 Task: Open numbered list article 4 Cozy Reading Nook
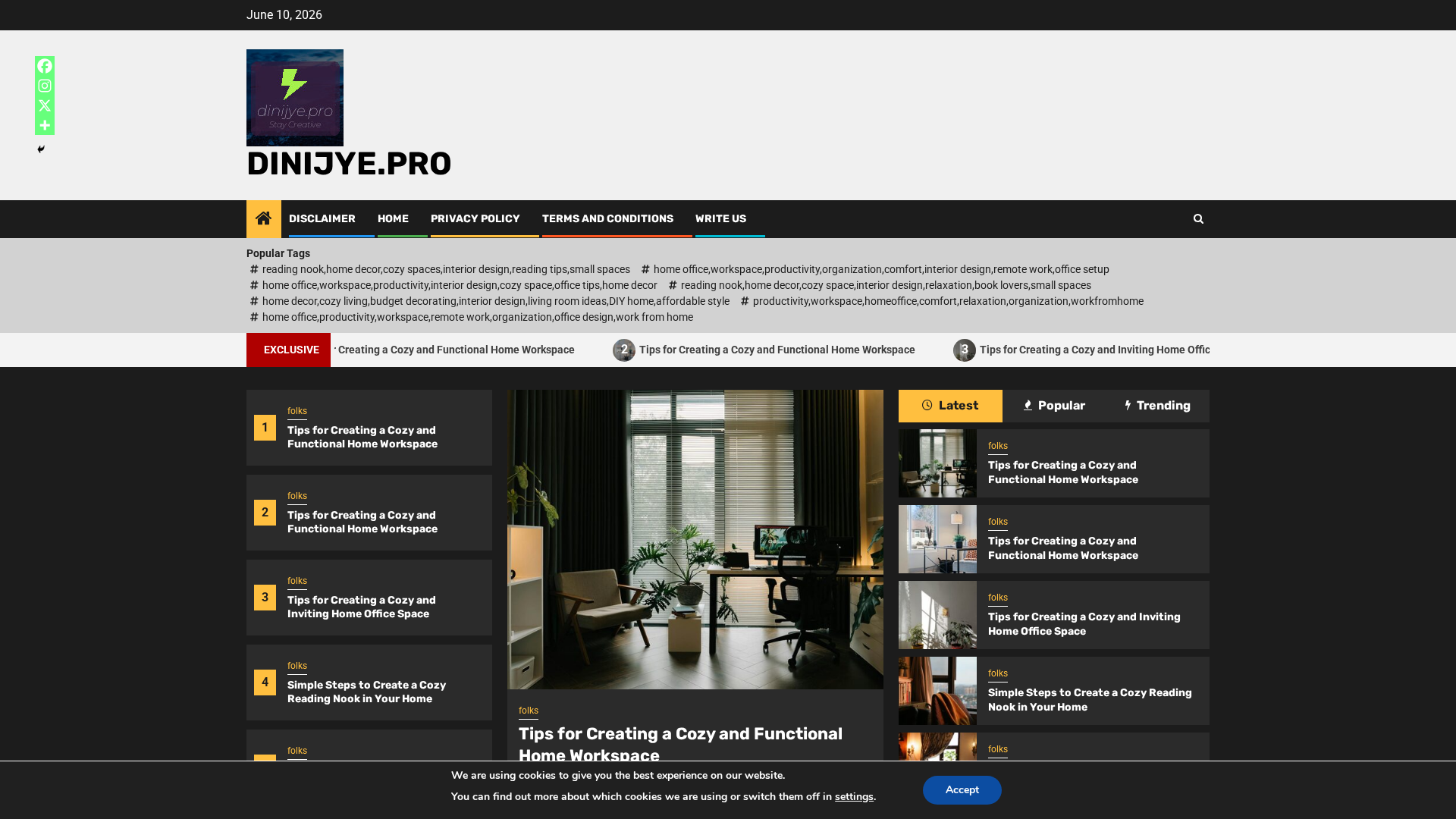[x=366, y=692]
